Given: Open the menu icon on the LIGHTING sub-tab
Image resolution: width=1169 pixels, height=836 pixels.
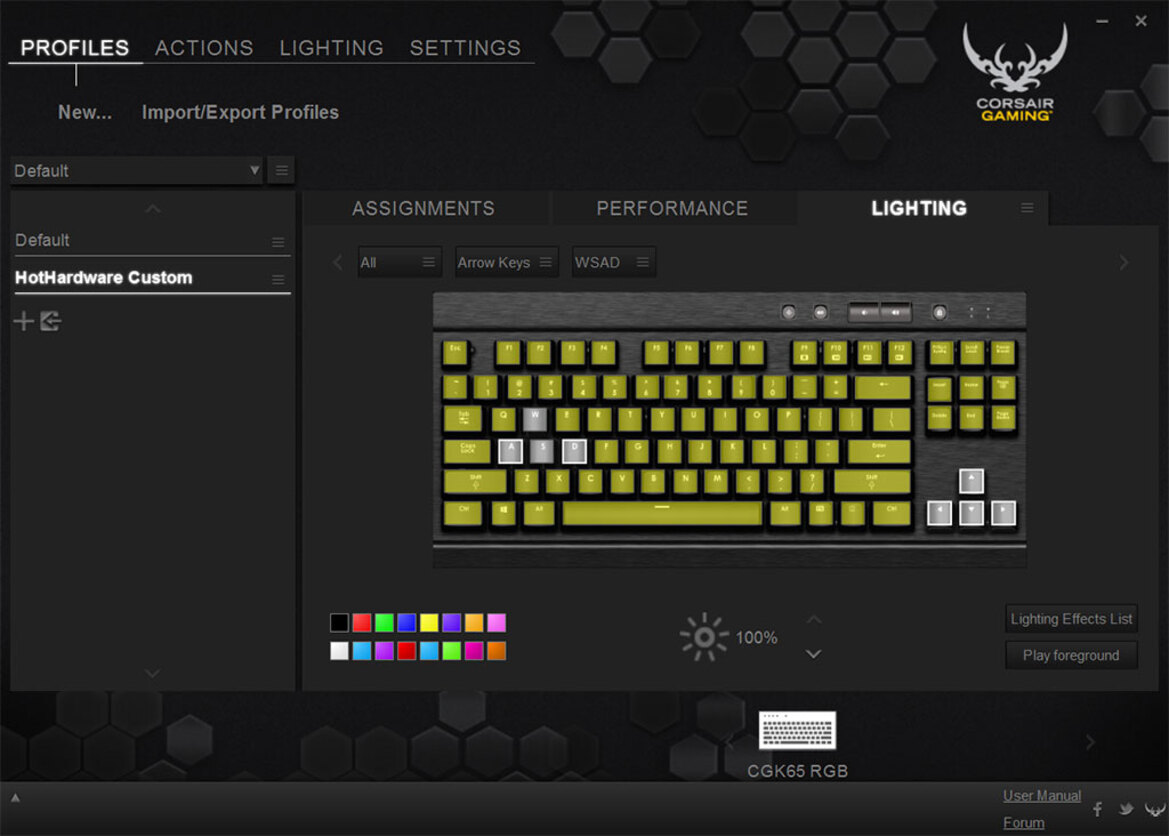Looking at the screenshot, I should tap(1027, 208).
